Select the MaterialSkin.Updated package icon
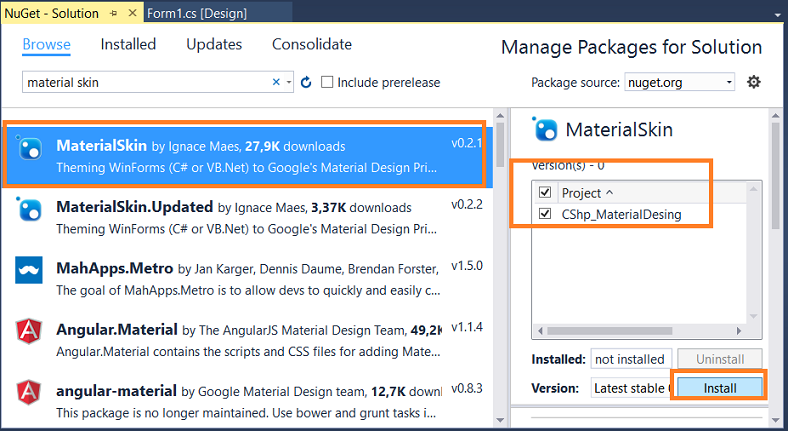The height and width of the screenshot is (431, 788). (x=29, y=209)
